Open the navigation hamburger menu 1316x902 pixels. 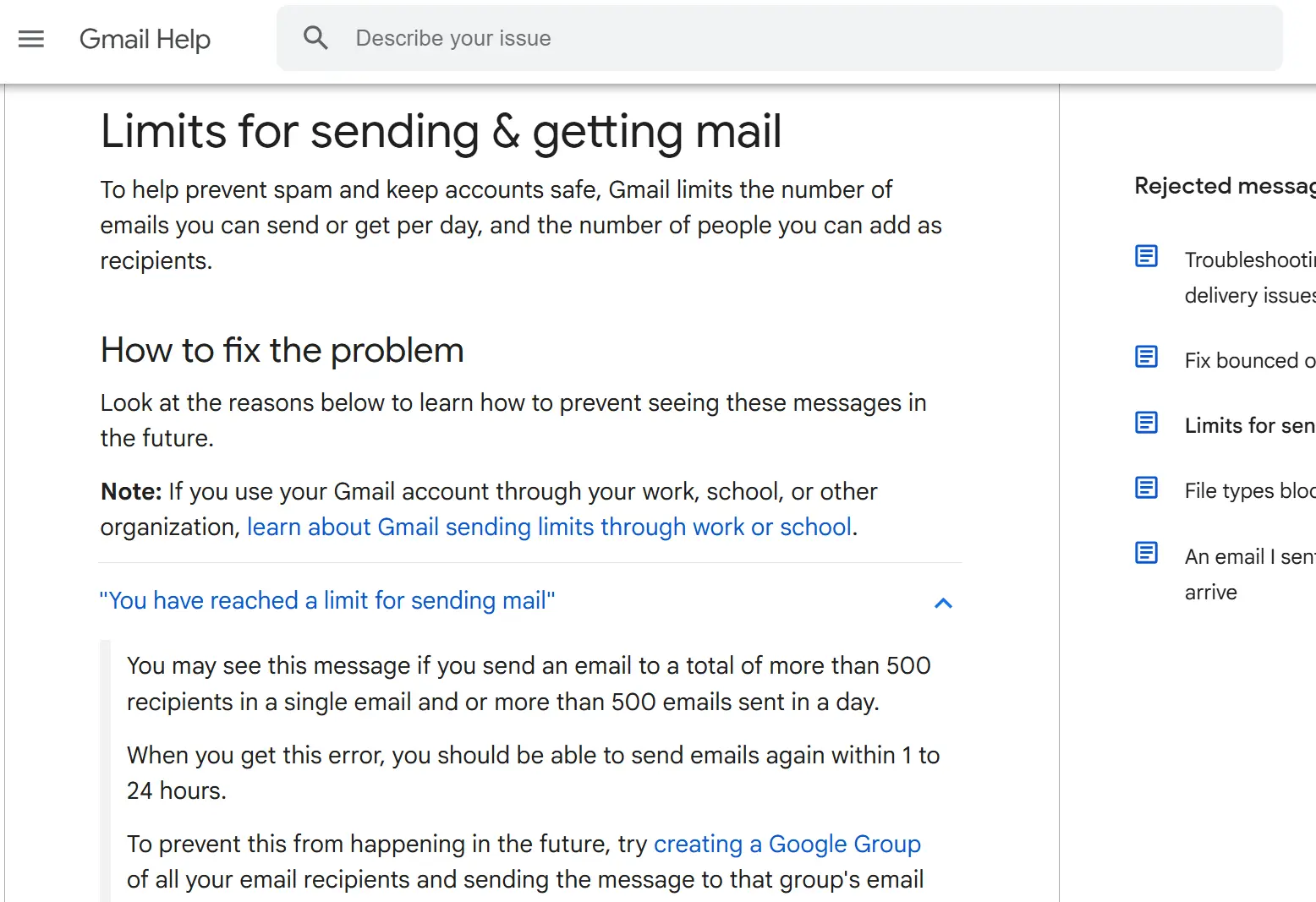pyautogui.click(x=31, y=39)
